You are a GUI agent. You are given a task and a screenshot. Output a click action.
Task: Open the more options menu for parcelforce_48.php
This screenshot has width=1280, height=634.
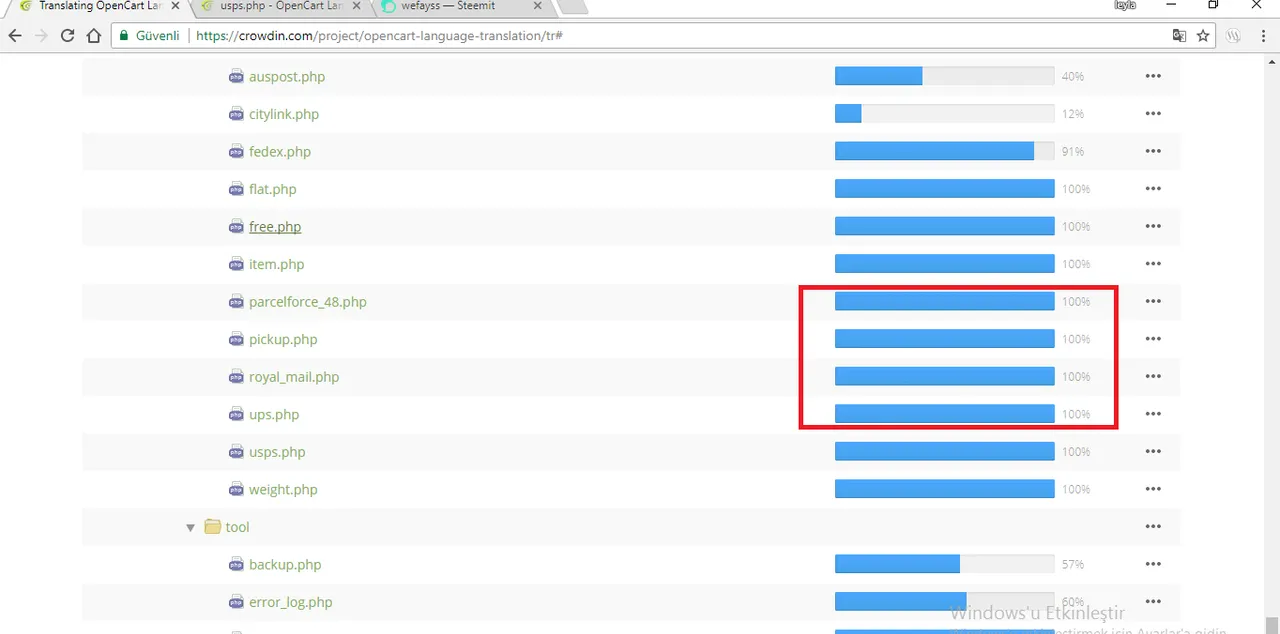(x=1153, y=301)
